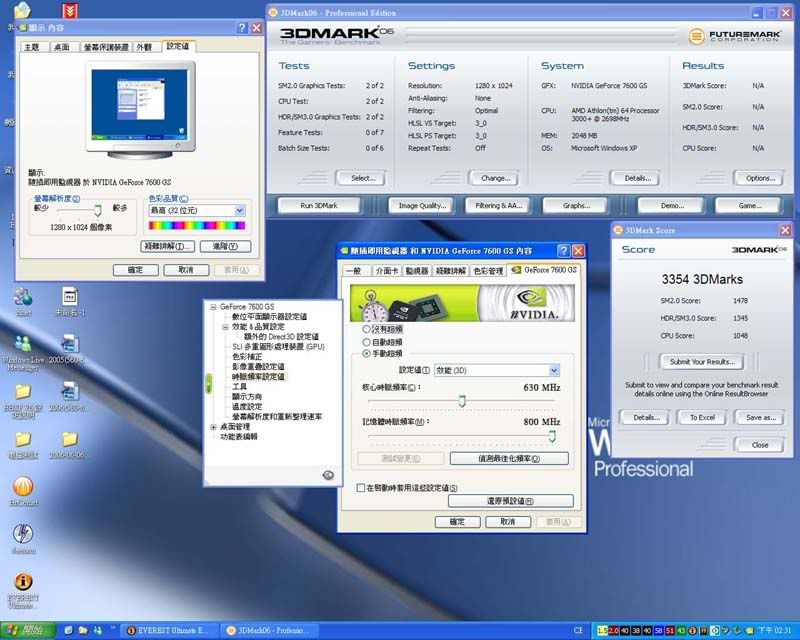Click the Select... button under Tests

click(x=362, y=178)
